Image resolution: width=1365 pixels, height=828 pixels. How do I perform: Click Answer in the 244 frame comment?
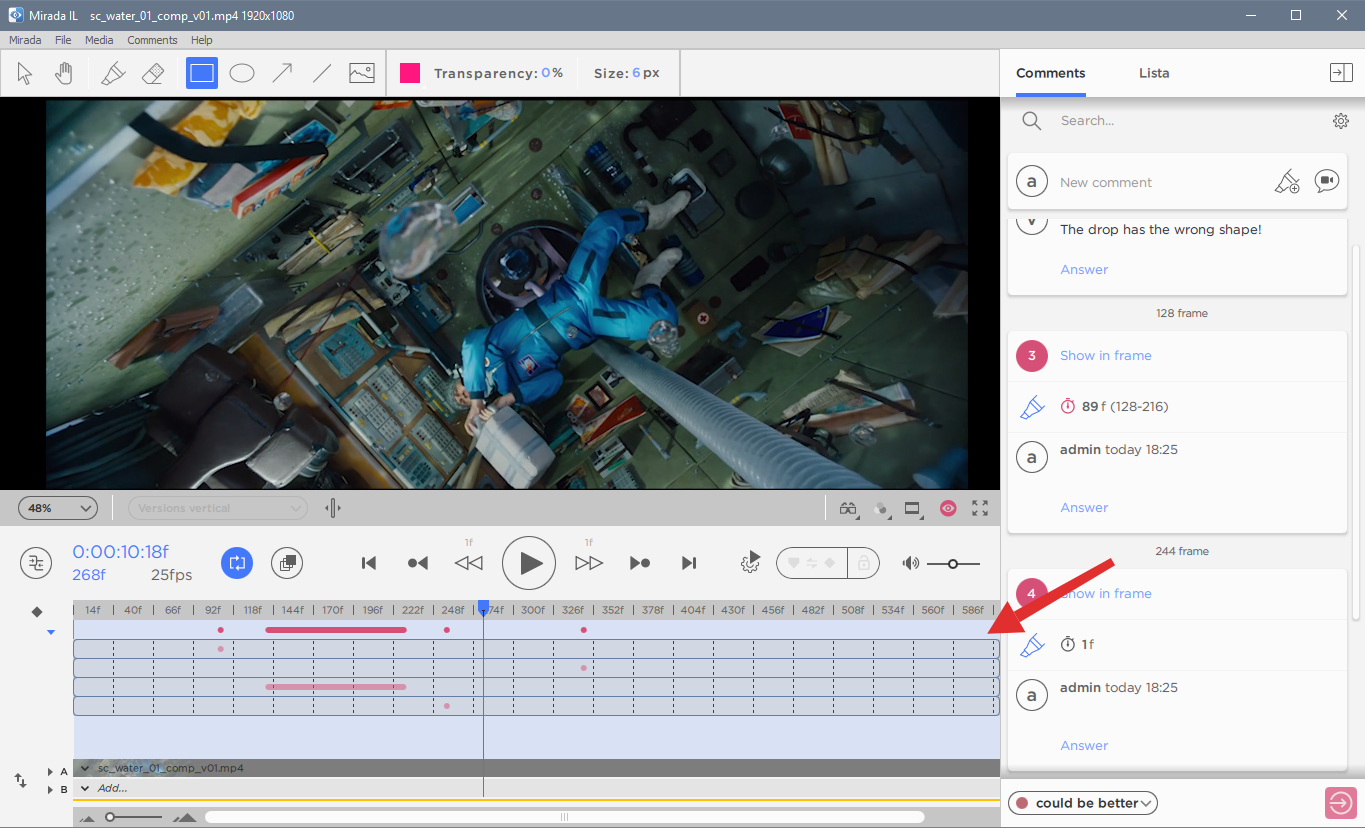tap(1084, 745)
